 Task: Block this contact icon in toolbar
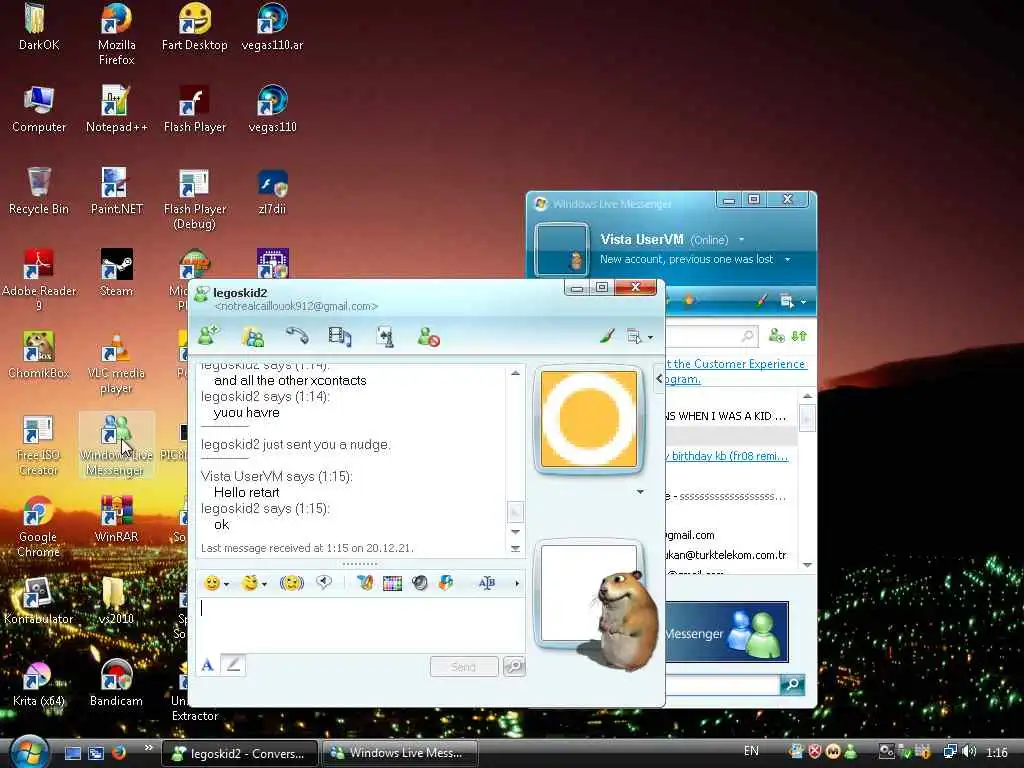point(428,337)
